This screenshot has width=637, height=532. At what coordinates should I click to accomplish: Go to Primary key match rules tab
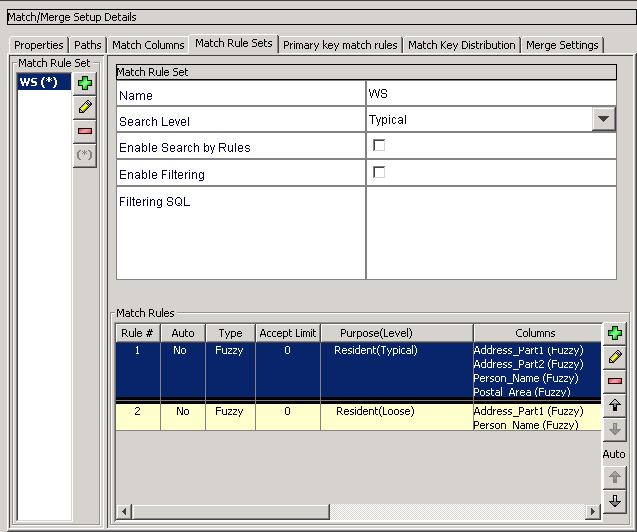pos(340,45)
